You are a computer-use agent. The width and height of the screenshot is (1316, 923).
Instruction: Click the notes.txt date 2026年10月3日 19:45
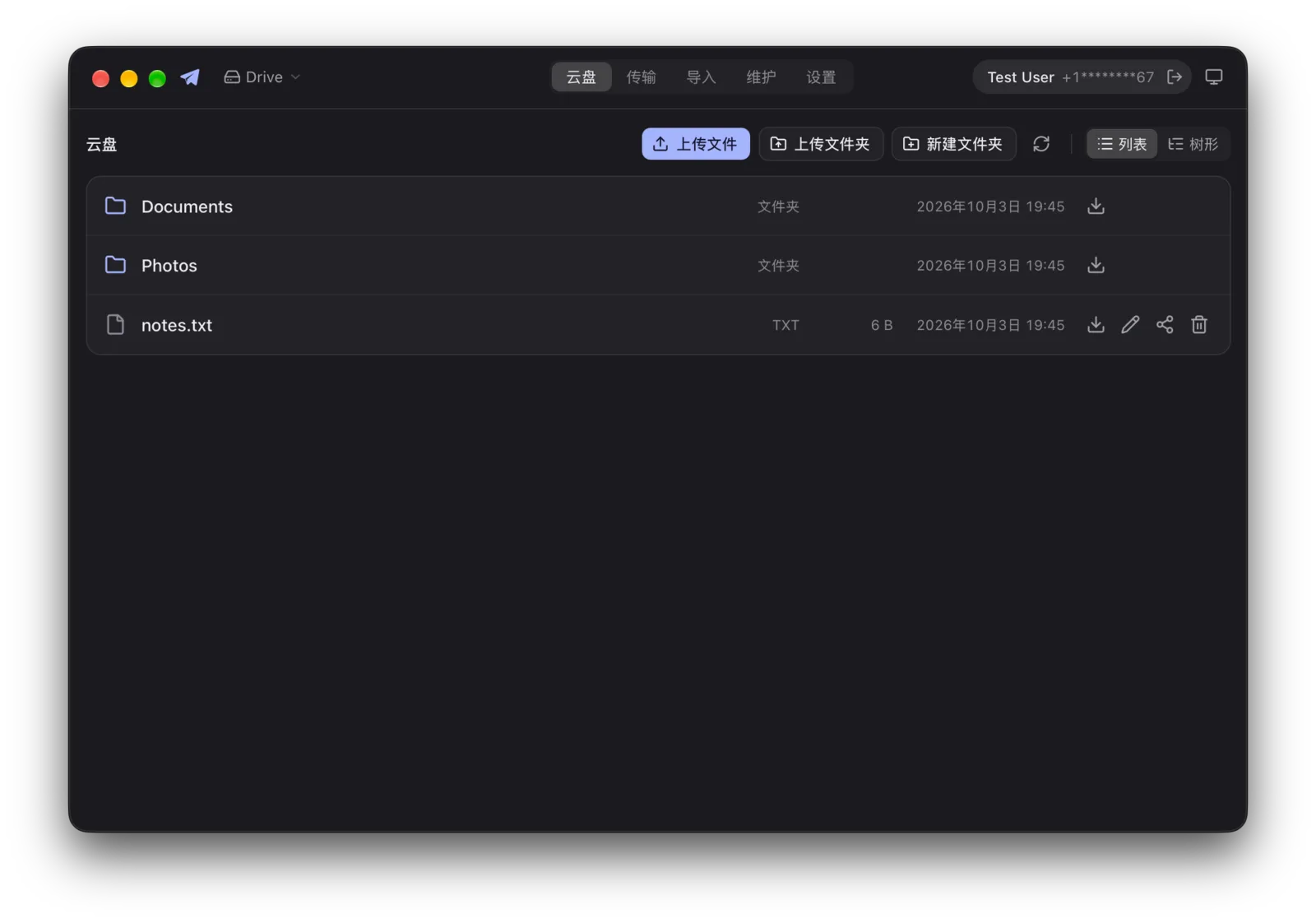(x=990, y=325)
